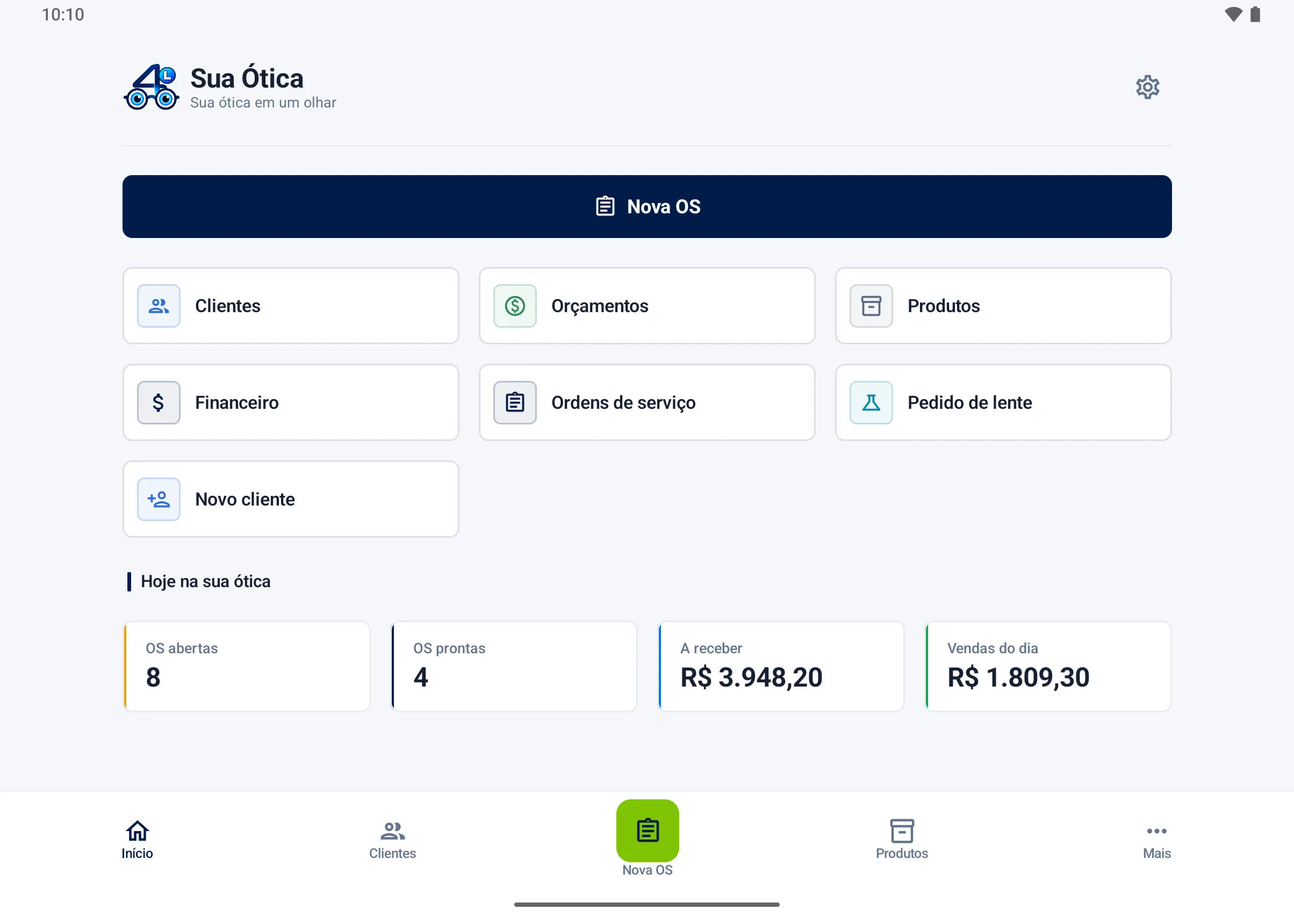
Task: Click the archive box icon in Produtos card
Action: 871,306
